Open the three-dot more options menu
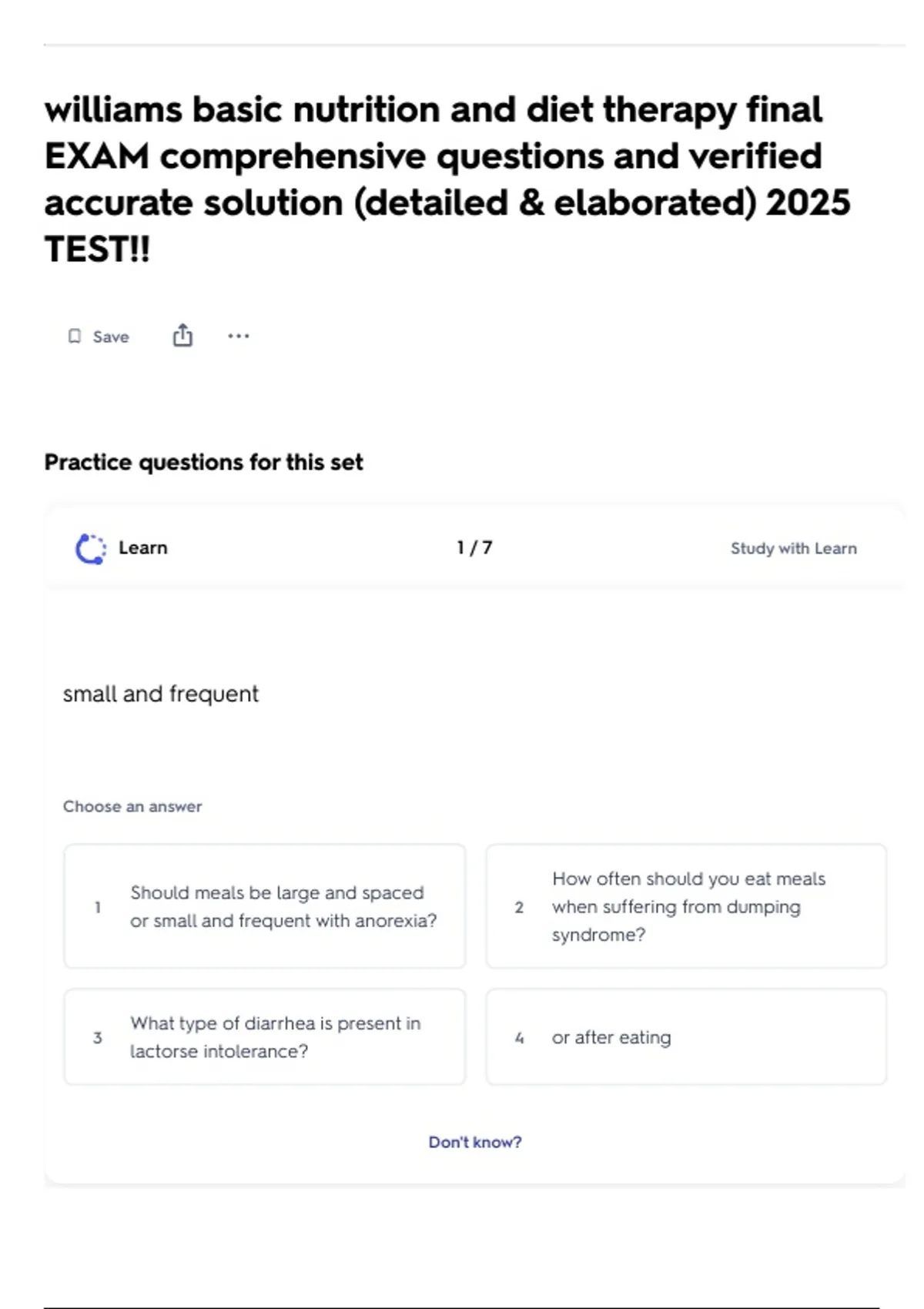Screen dimensions: 924x1309 tap(239, 336)
